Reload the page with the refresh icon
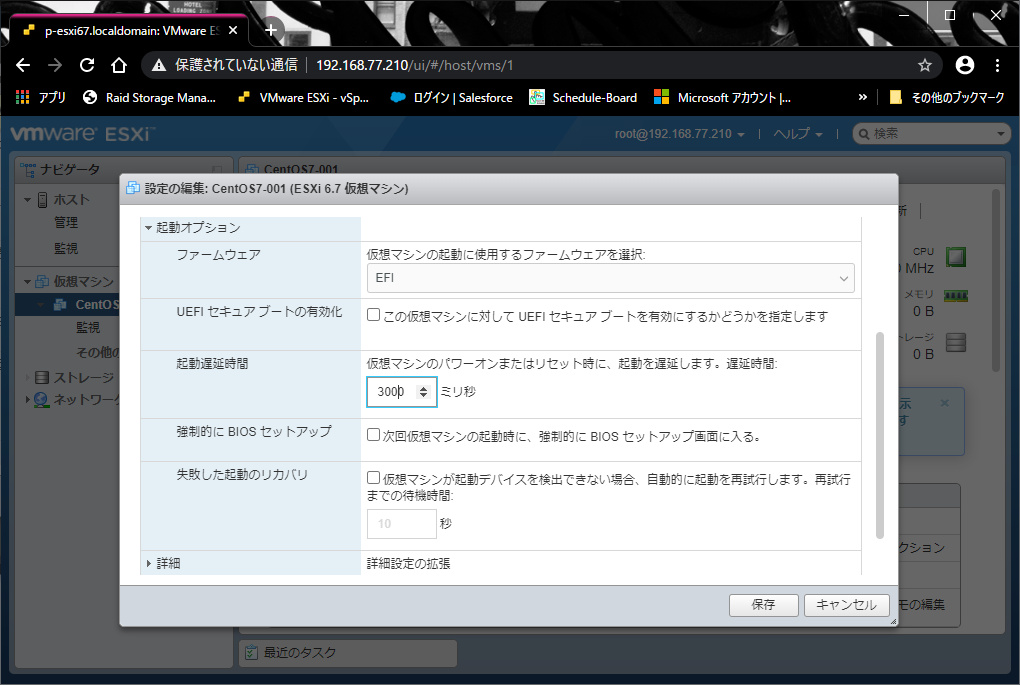 point(87,65)
